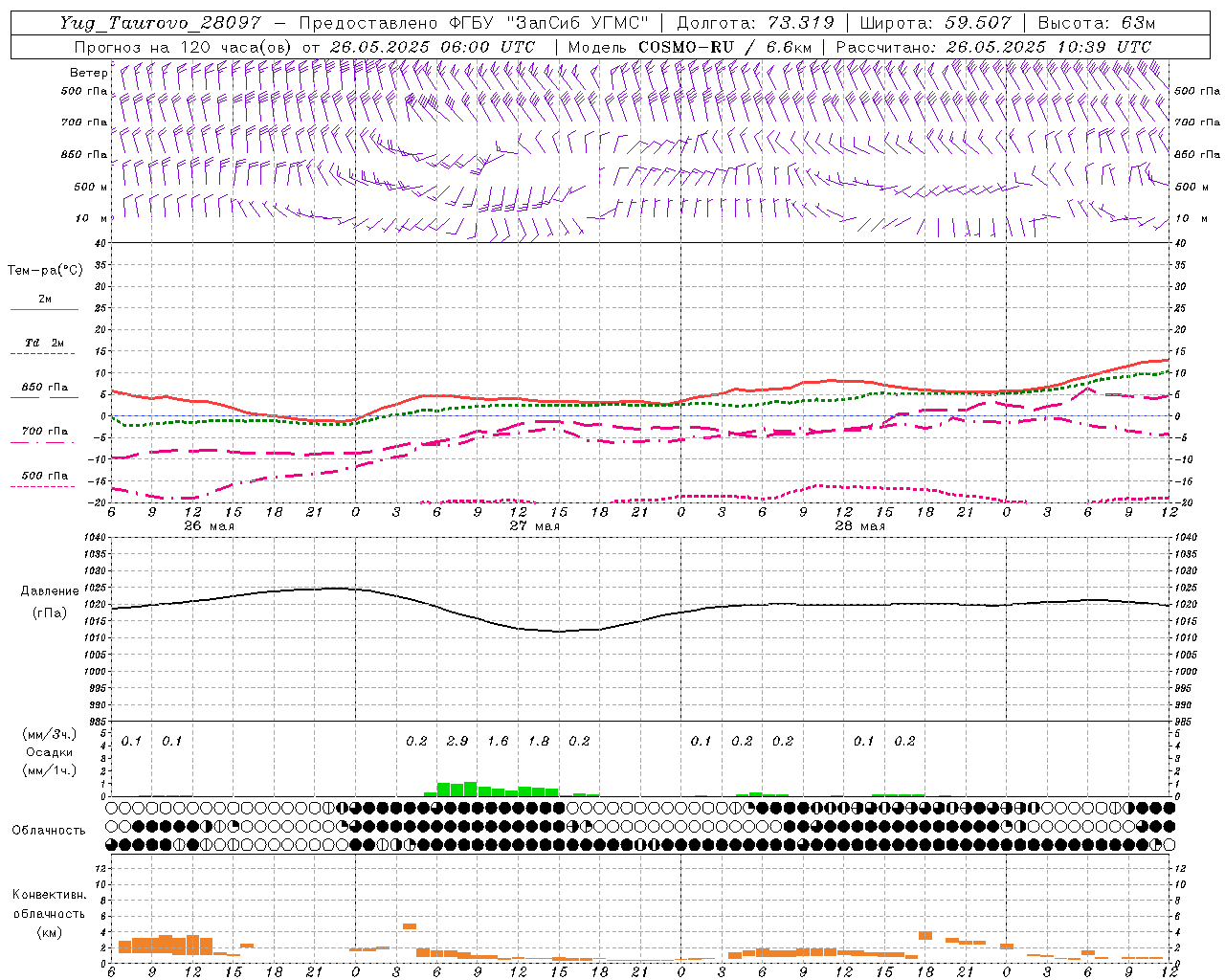Click the Осадки panel label
This screenshot has width=1225, height=980.
tap(49, 753)
